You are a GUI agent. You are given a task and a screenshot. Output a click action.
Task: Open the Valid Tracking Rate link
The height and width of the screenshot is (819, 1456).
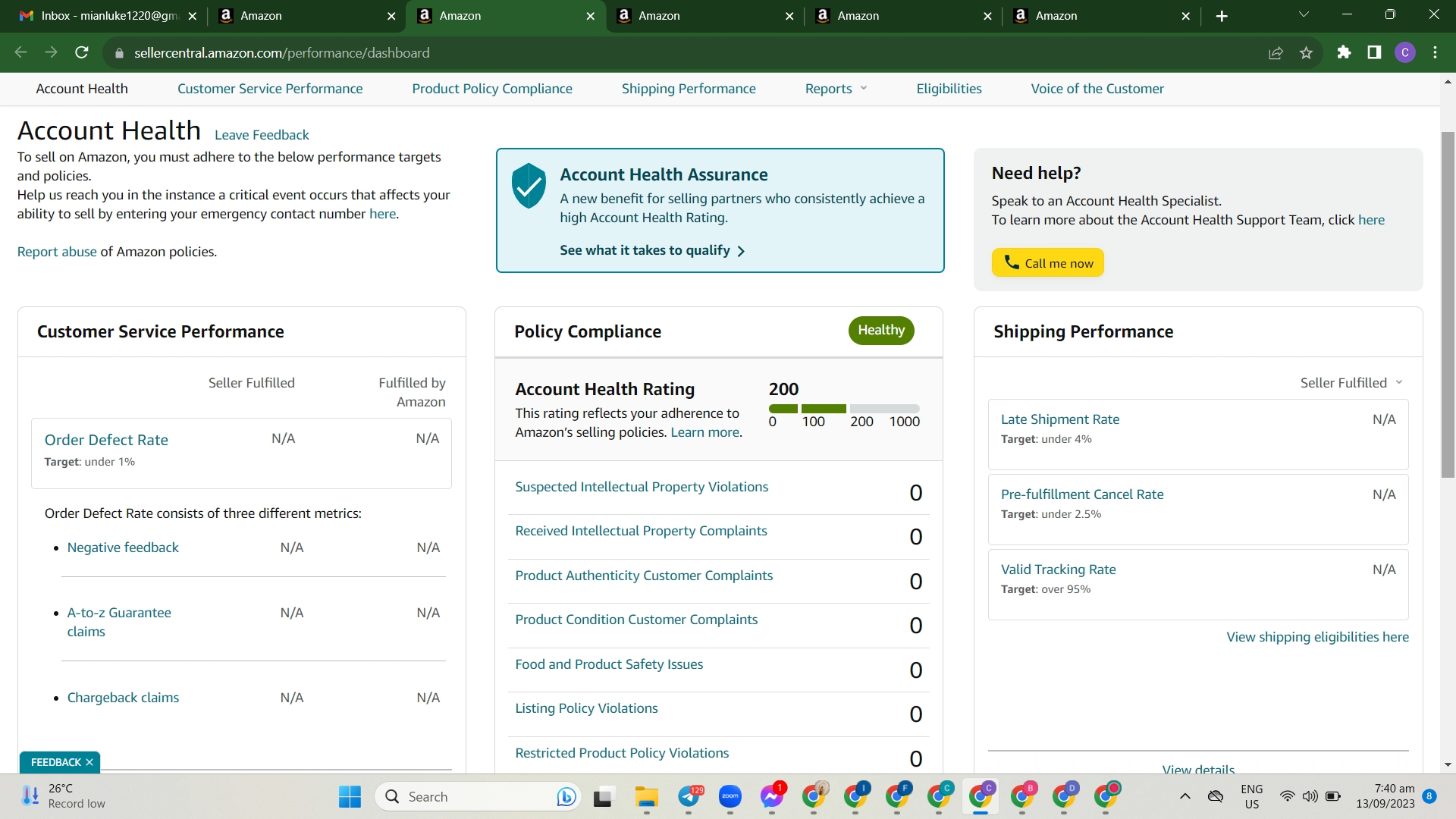coord(1059,570)
